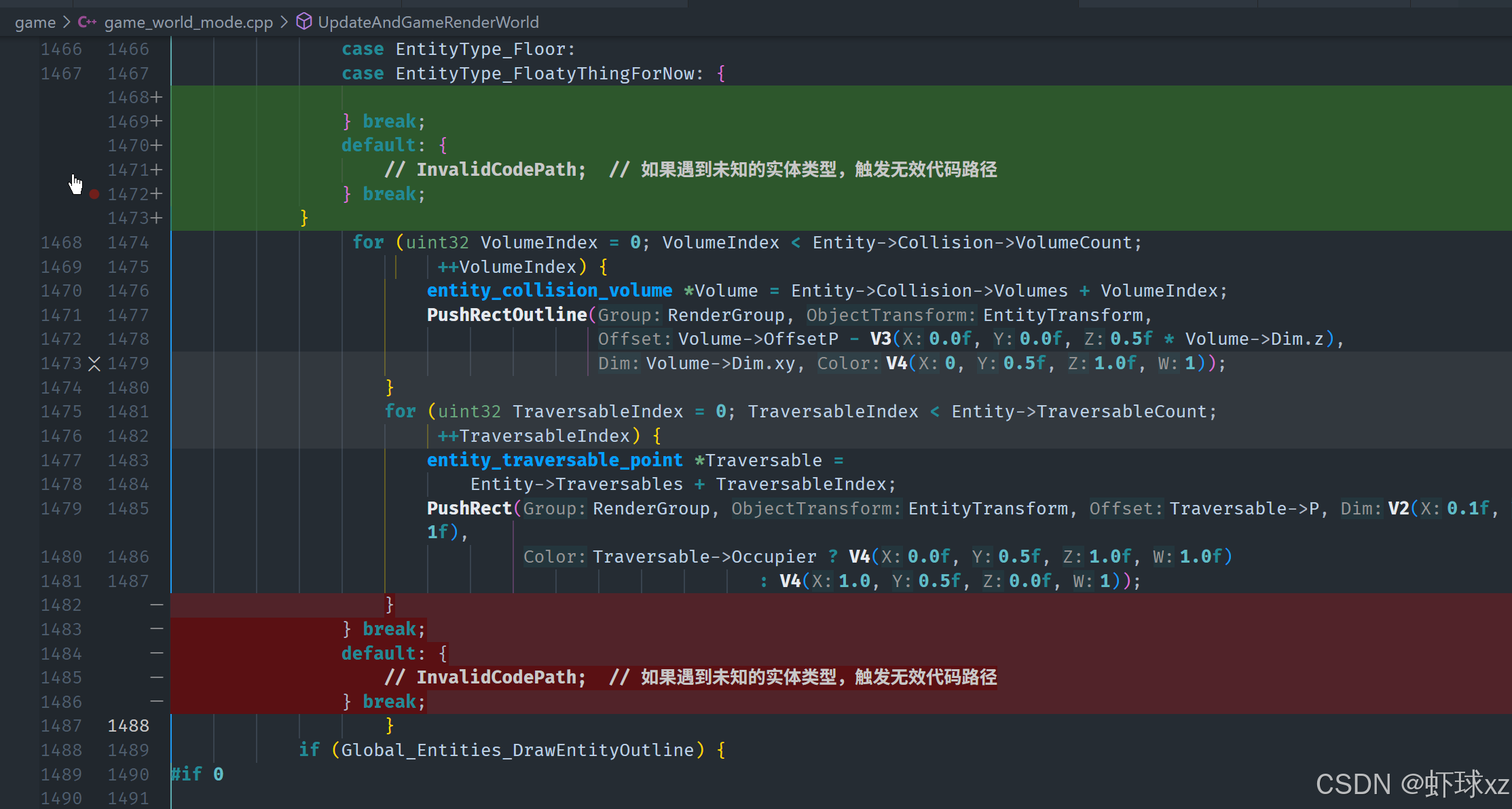This screenshot has height=809, width=1512.
Task: Click the X marker beside line 1479
Action: point(94,364)
